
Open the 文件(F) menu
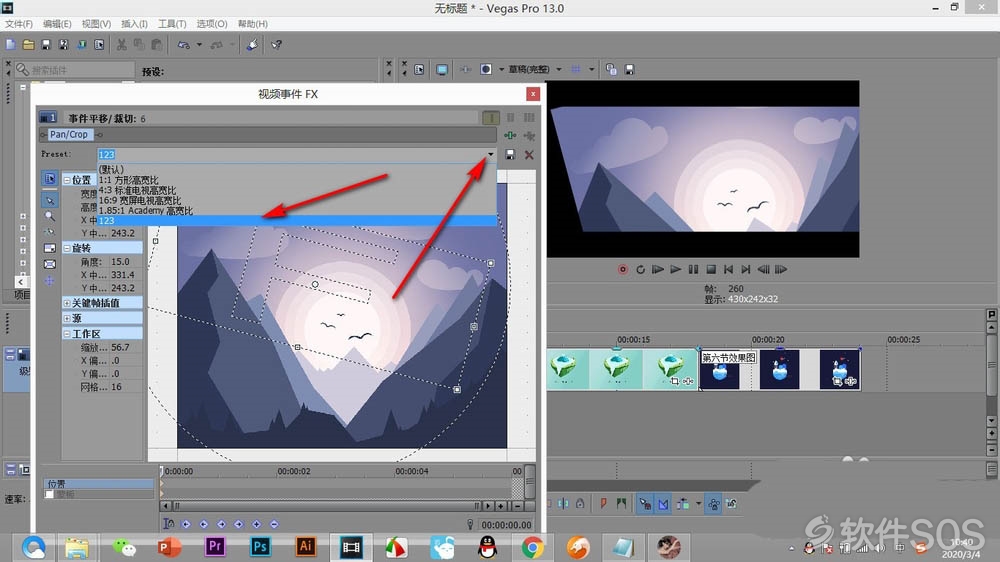click(19, 24)
